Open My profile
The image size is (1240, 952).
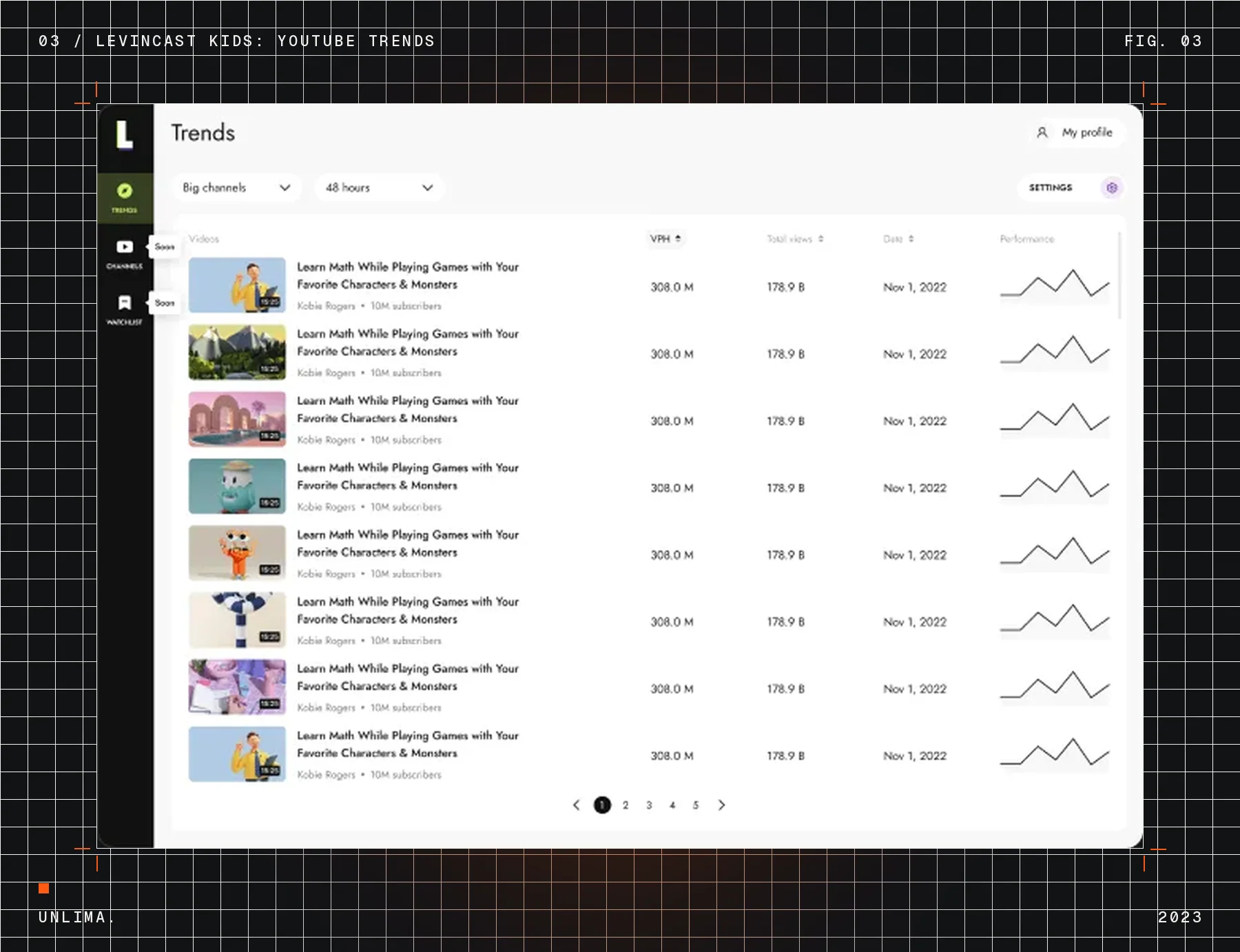click(x=1077, y=132)
